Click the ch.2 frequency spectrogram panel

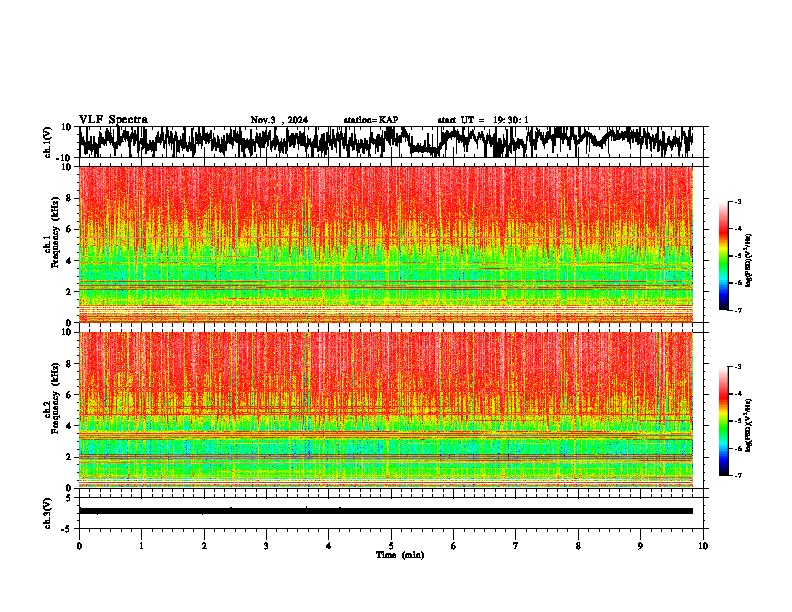click(x=386, y=410)
